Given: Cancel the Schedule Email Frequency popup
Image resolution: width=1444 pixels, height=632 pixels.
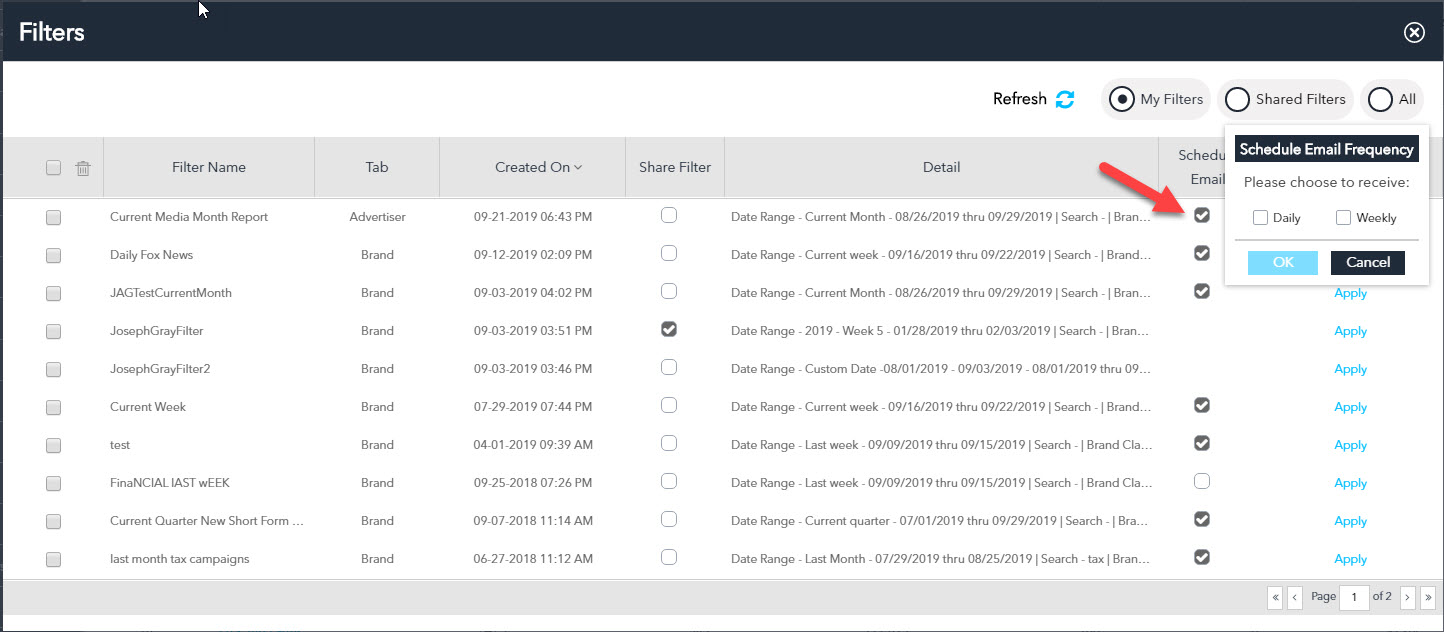Looking at the screenshot, I should pos(1367,262).
